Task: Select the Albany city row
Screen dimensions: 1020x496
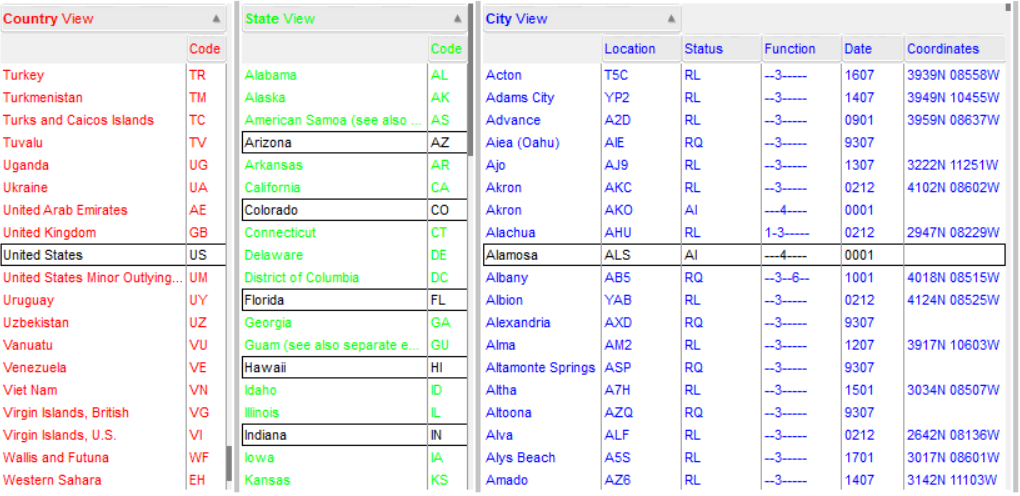Action: 744,277
